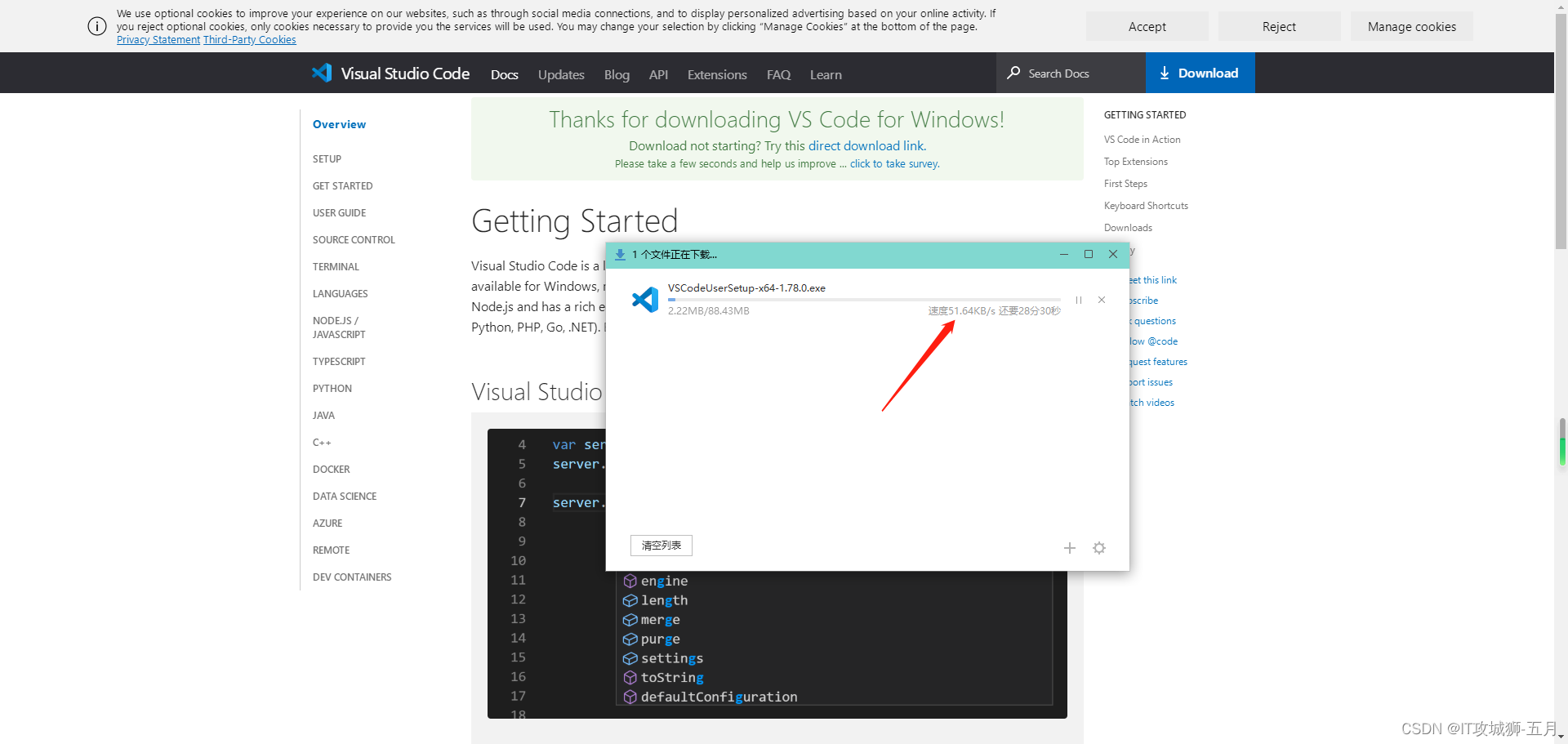Expand TYPESCRIPT section in sidebar
The height and width of the screenshot is (744, 1568).
[339, 361]
